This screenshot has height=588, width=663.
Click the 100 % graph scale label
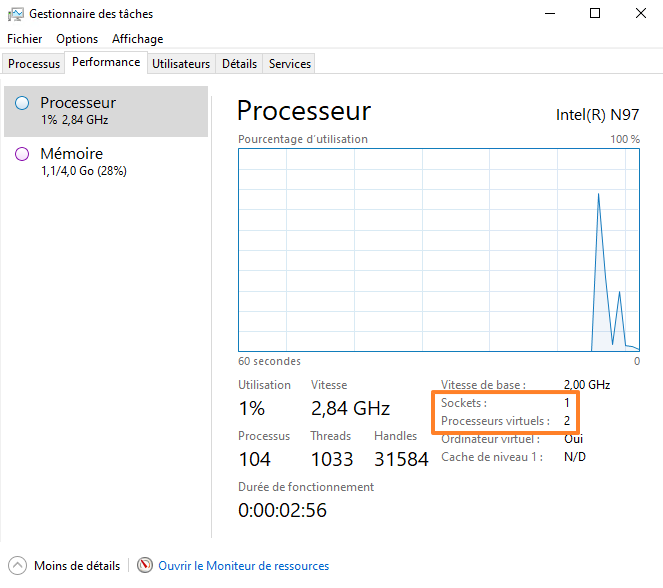coord(625,139)
